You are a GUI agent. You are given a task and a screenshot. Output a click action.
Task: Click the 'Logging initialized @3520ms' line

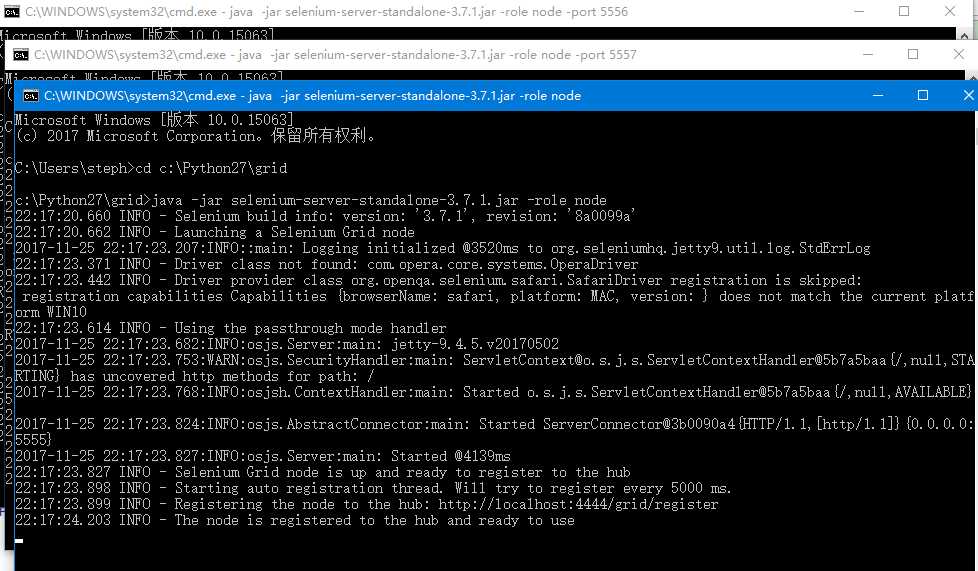pyautogui.click(x=443, y=248)
